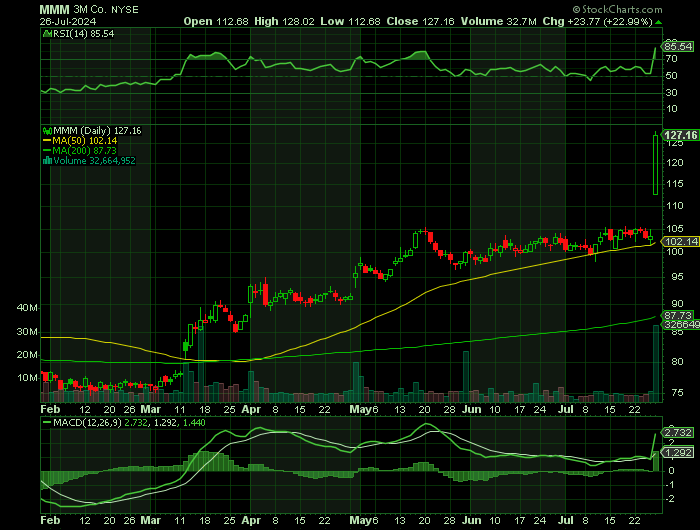
Task: Click the 30M volume axis label
Action: [27, 332]
